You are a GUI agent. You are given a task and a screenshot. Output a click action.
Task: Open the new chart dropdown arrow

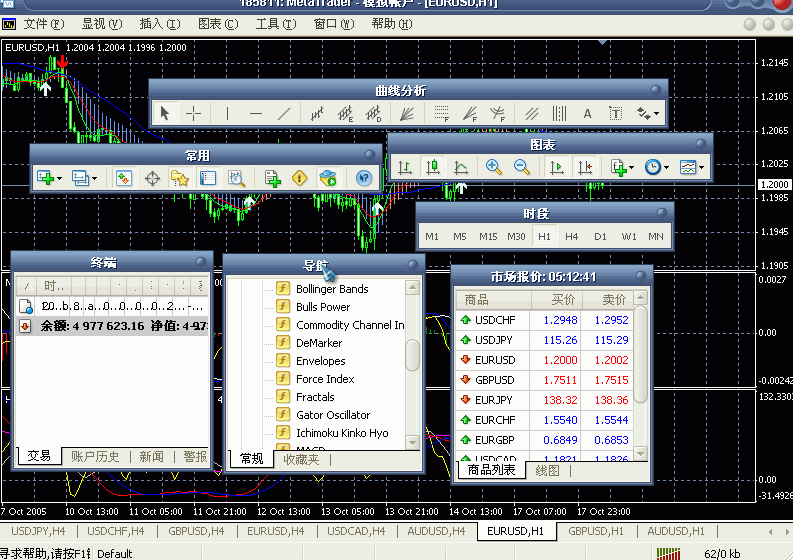60,179
